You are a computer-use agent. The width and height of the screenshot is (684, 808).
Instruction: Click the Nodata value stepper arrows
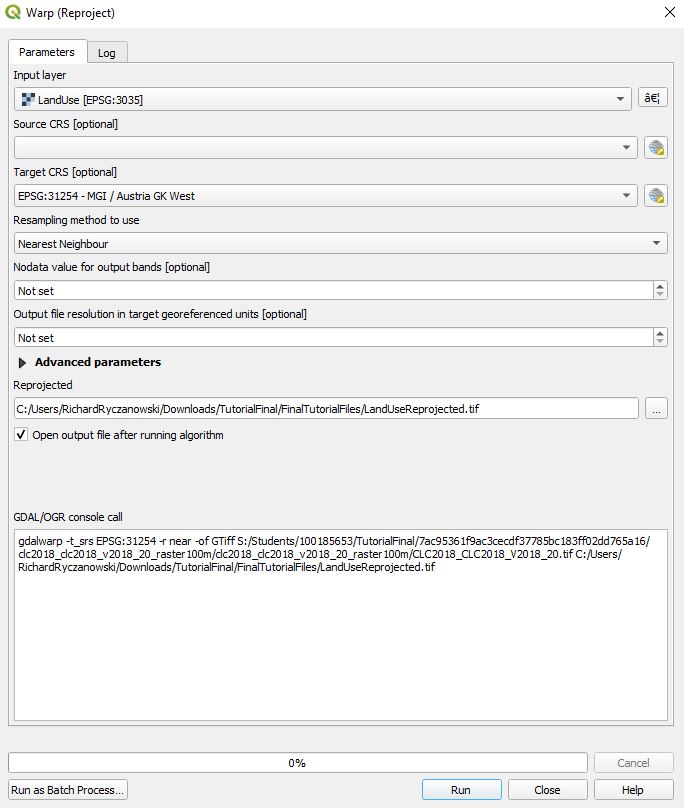coord(660,291)
